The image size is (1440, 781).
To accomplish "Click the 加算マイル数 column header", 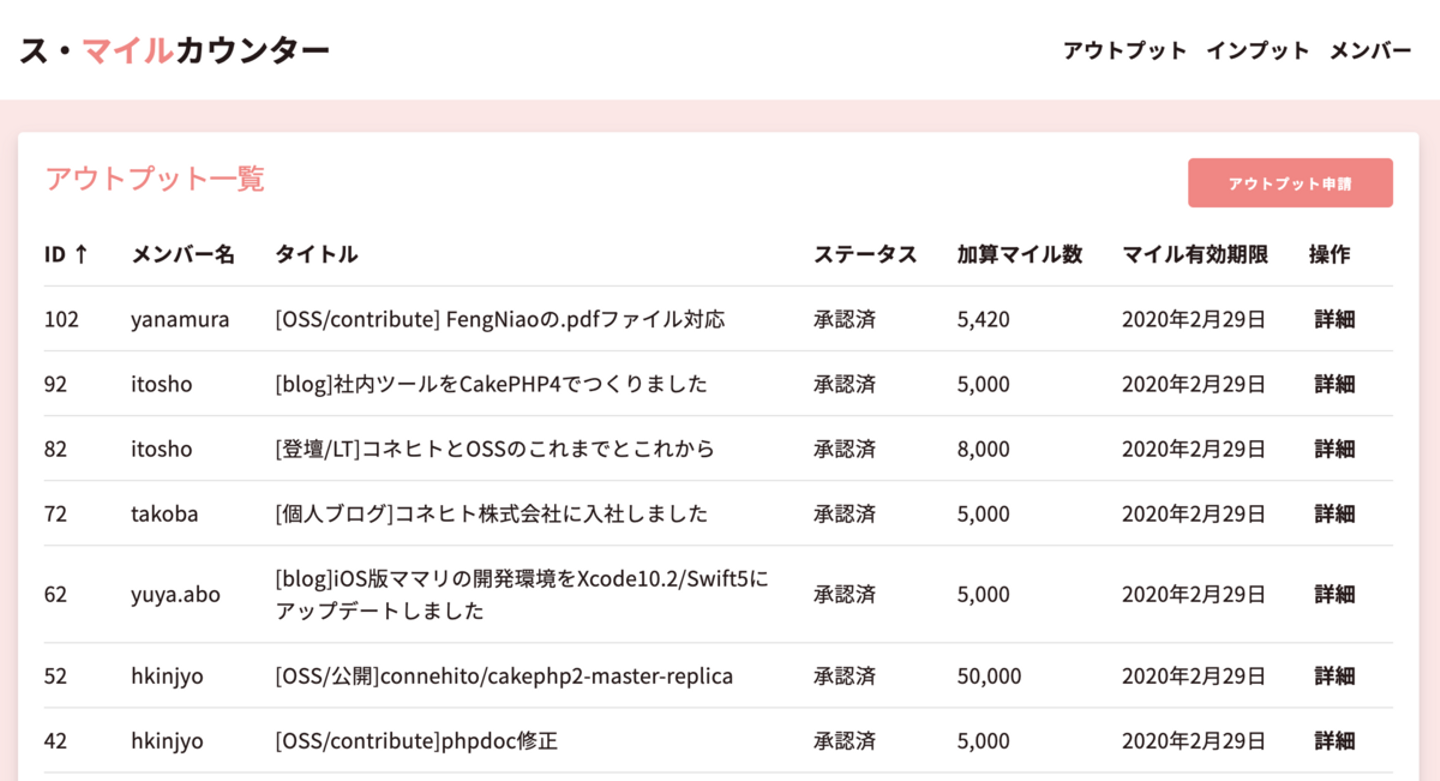I will (x=1019, y=255).
